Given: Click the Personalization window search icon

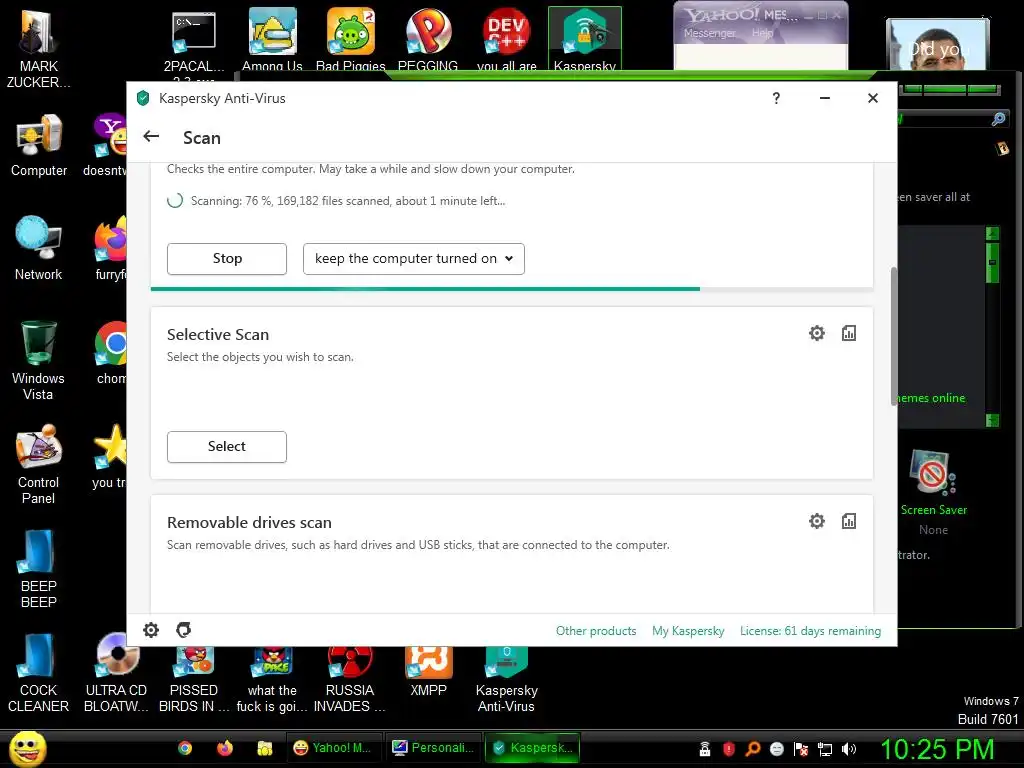Looking at the screenshot, I should (998, 119).
